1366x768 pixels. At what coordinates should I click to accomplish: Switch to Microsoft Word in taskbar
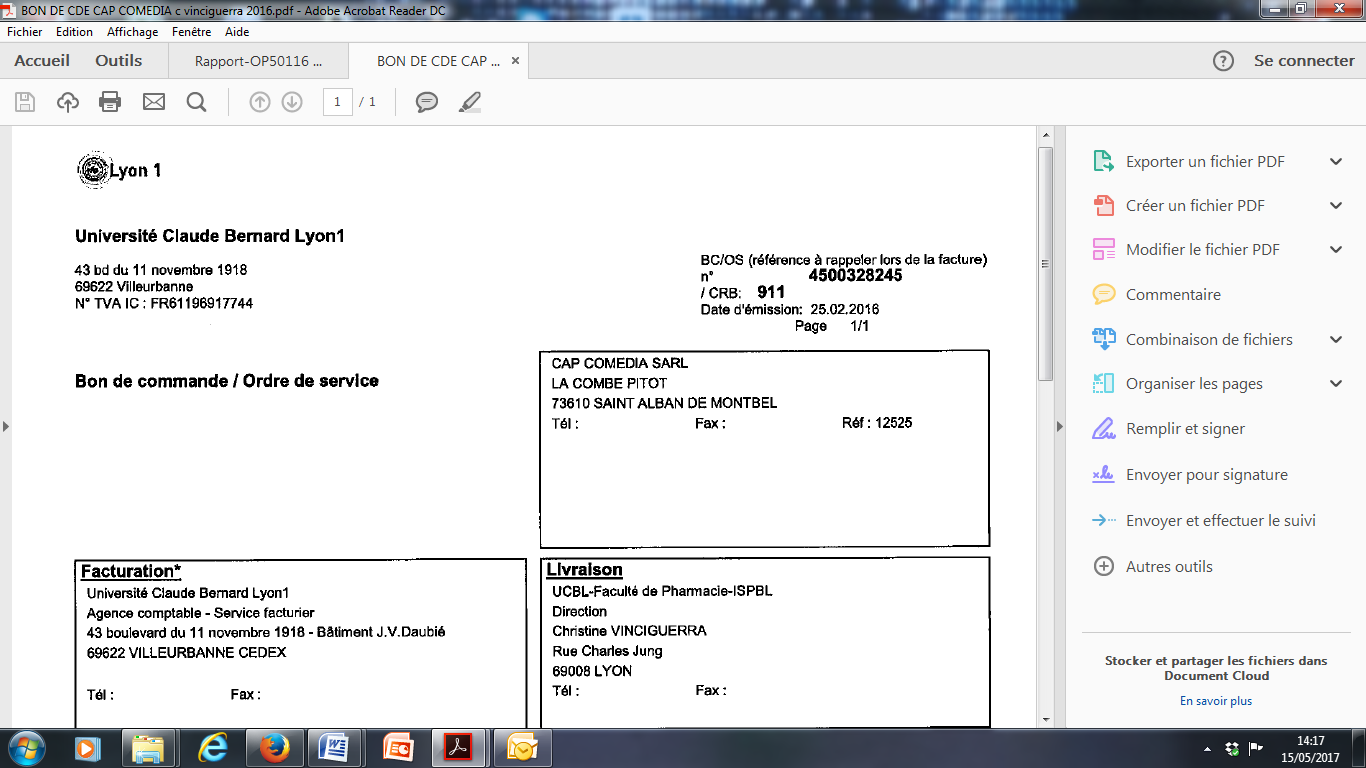pos(335,748)
